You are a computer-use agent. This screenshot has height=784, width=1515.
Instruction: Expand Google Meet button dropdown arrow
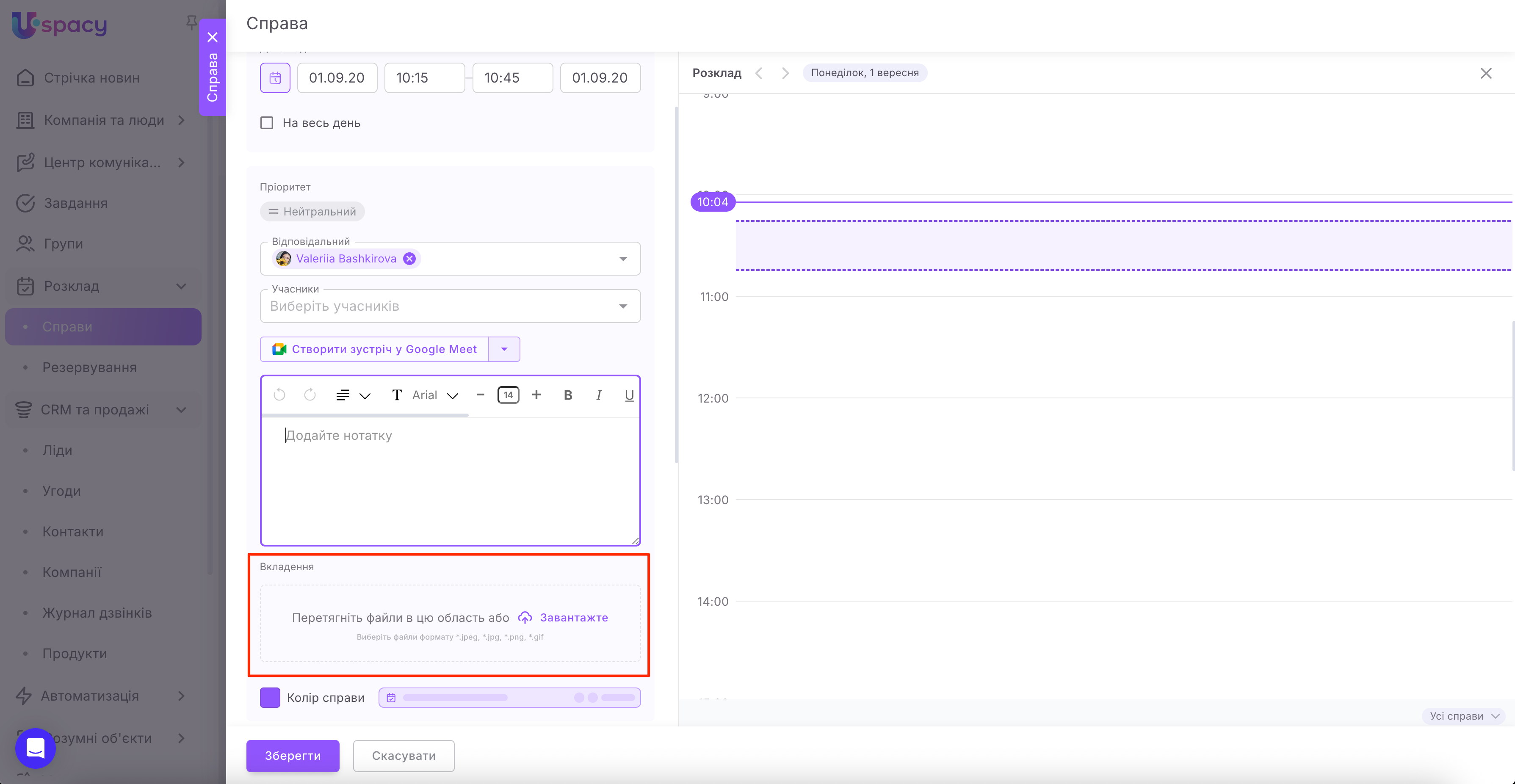click(504, 349)
